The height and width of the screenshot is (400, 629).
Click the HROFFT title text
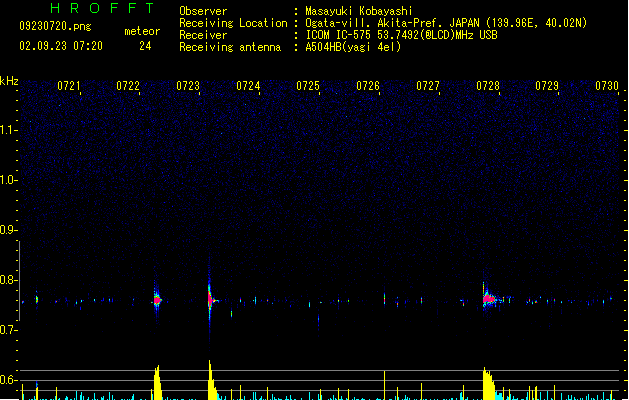coord(103,8)
